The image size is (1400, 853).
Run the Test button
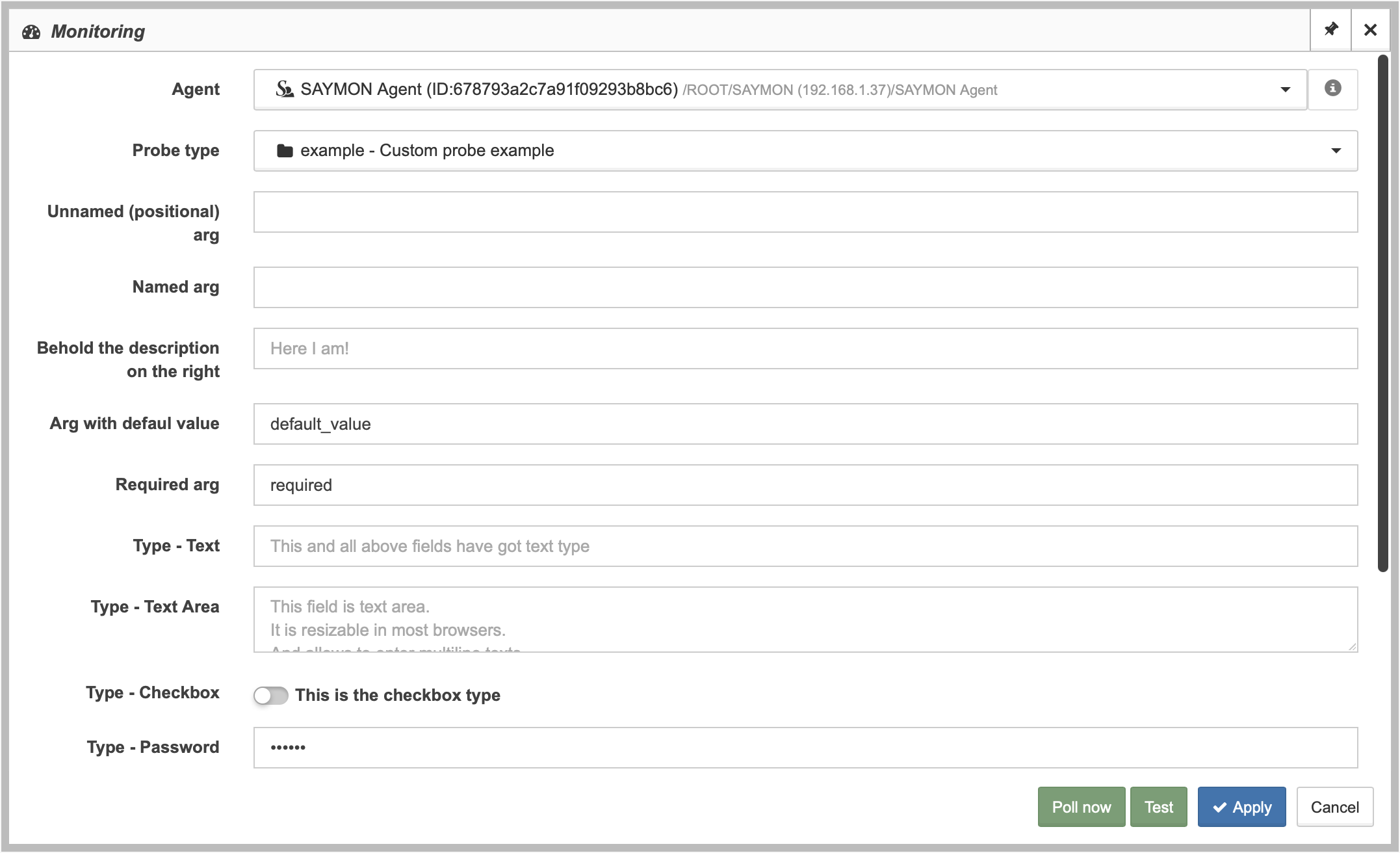pos(1159,807)
